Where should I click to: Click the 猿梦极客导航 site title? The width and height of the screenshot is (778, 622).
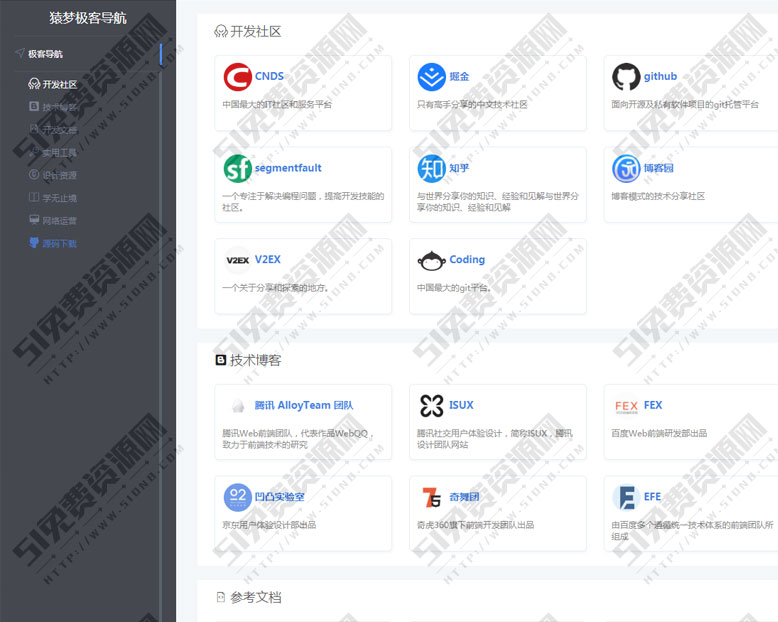[88, 18]
